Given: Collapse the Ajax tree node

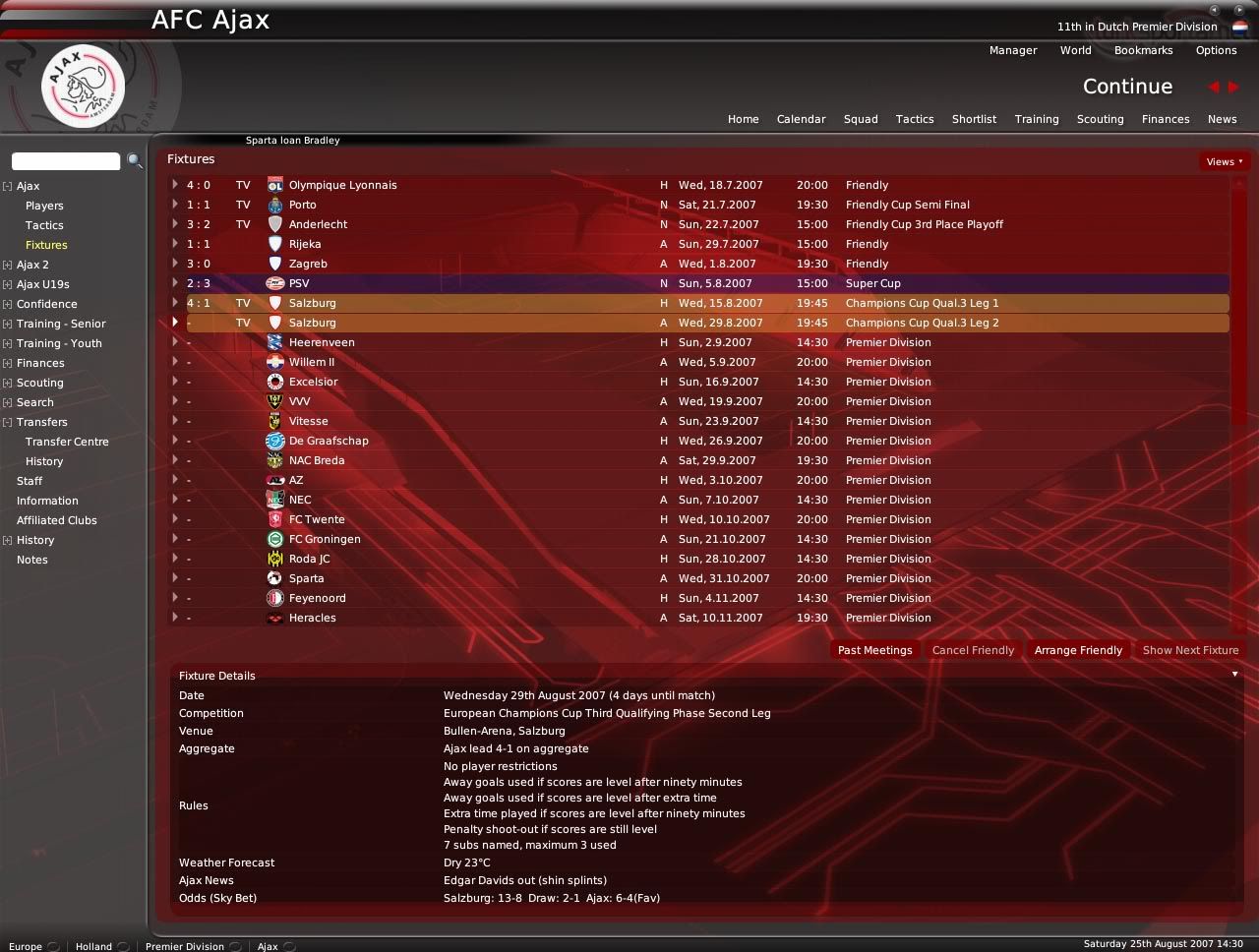Looking at the screenshot, I should [x=7, y=186].
